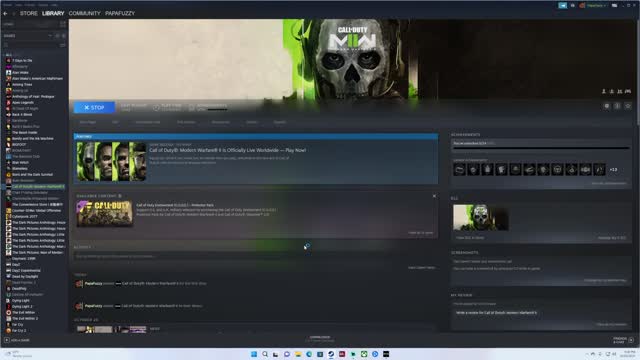Open the STORE tab
The image size is (640, 360).
29,13
